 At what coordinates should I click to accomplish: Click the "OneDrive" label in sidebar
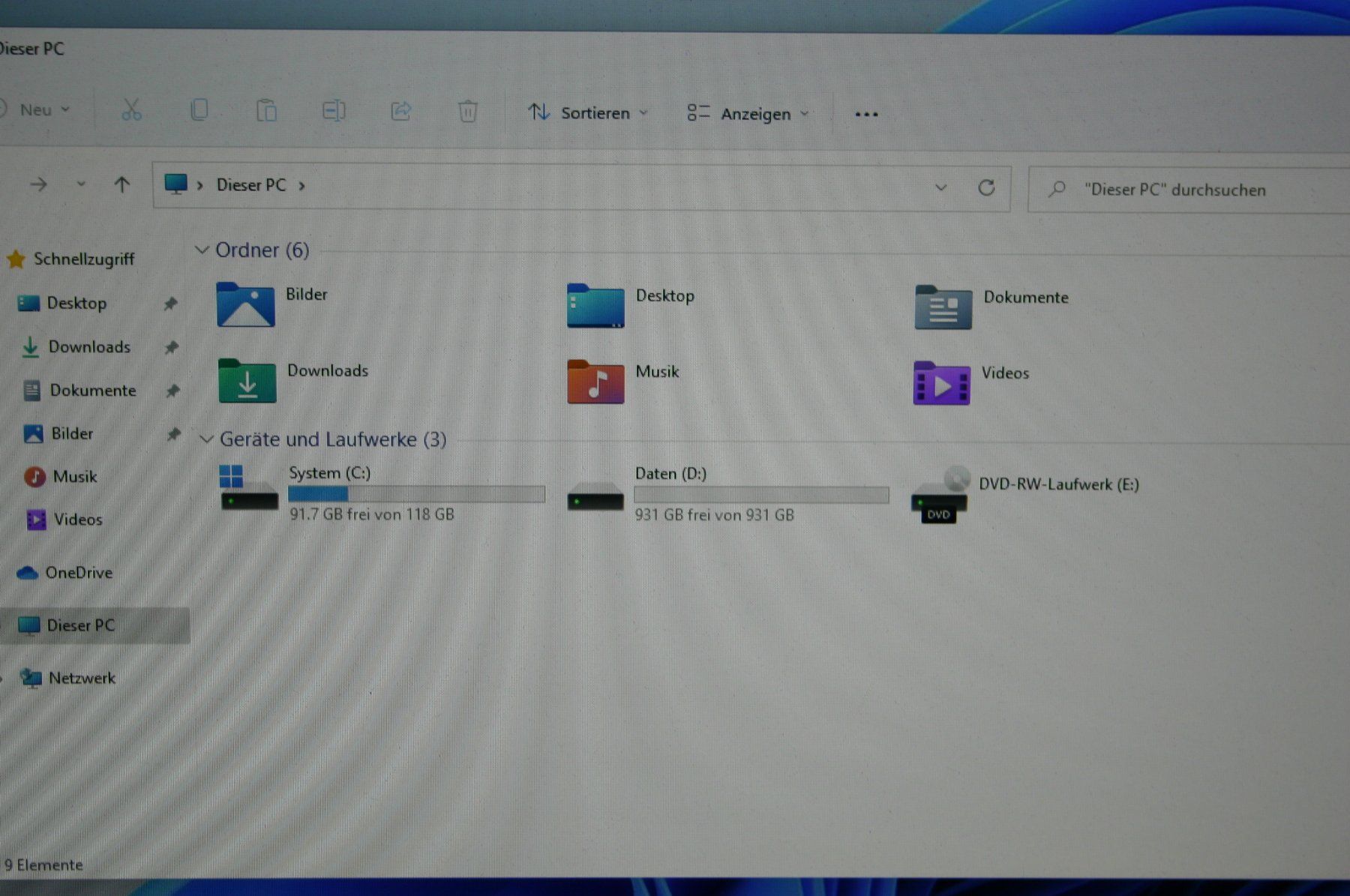coord(79,573)
